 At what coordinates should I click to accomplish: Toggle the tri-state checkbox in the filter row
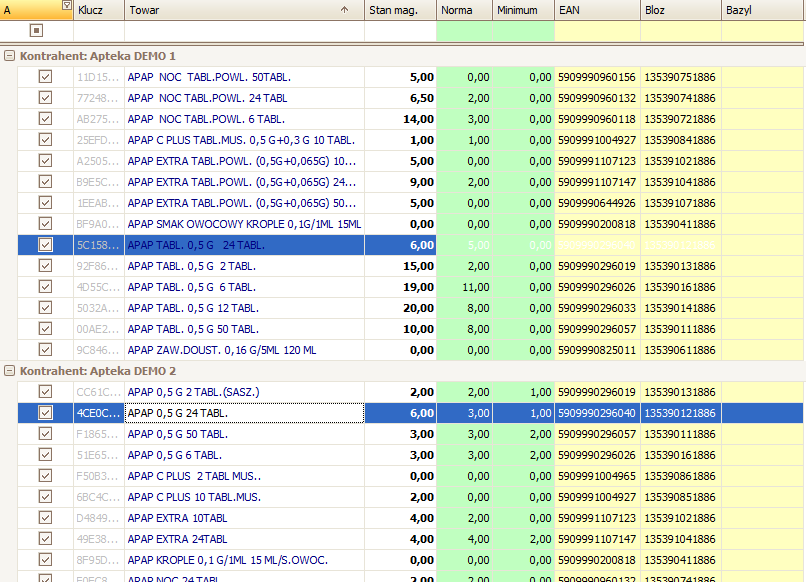[x=37, y=31]
